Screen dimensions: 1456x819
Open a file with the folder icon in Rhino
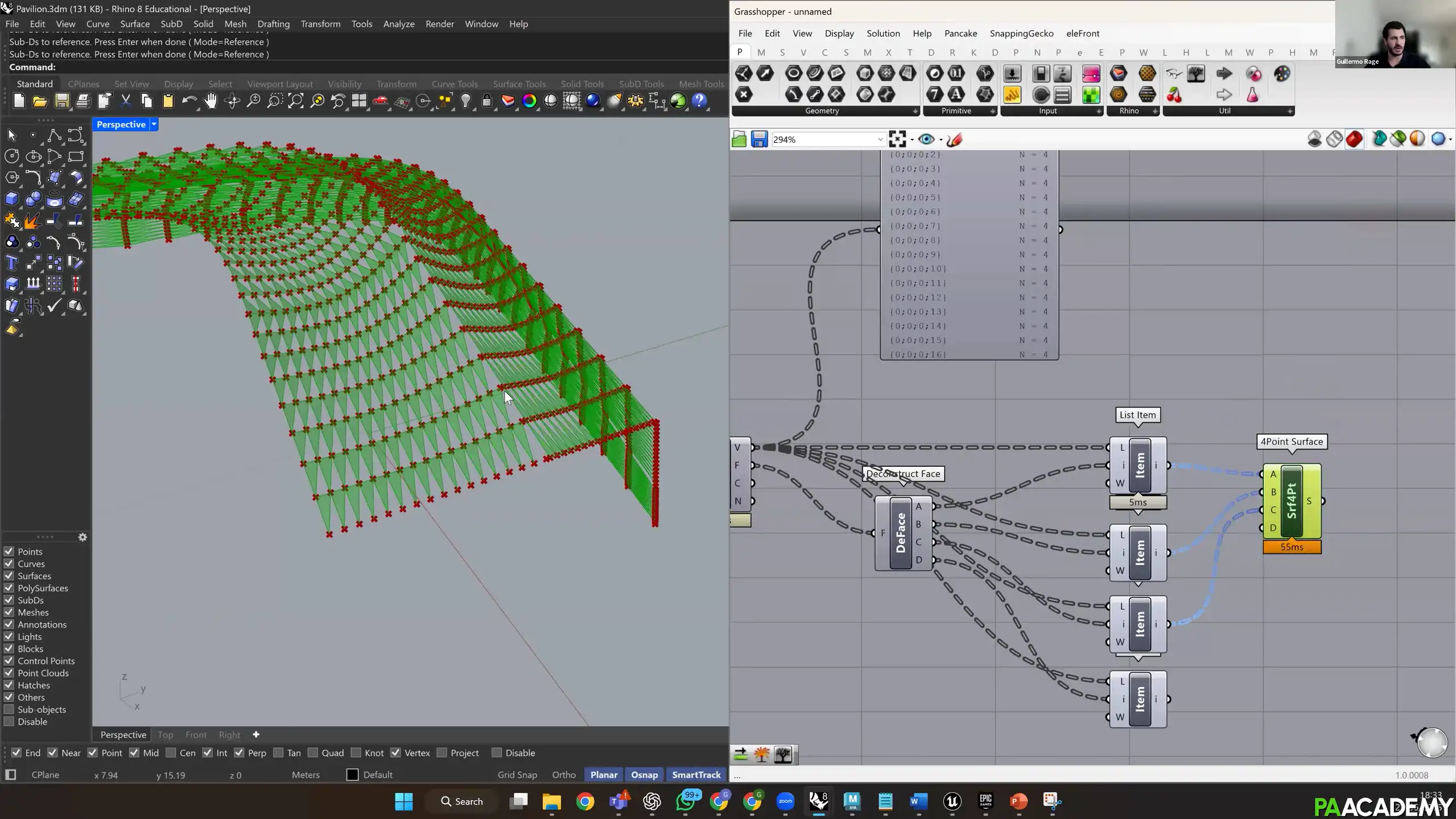pyautogui.click(x=39, y=101)
